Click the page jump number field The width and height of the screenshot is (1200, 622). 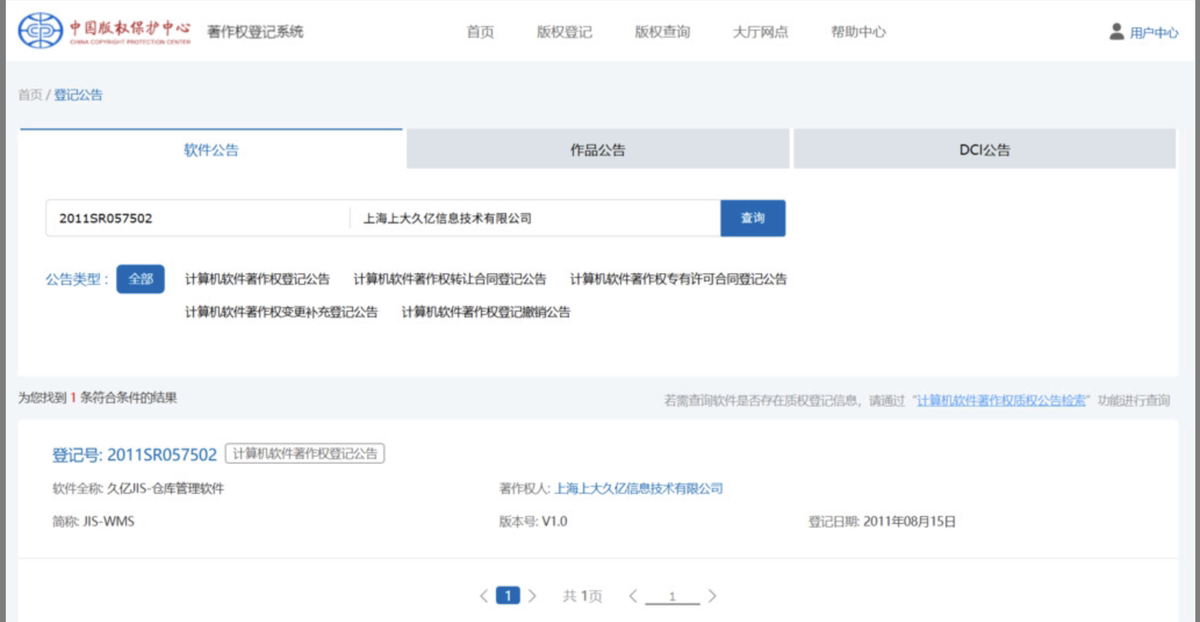click(x=672, y=597)
